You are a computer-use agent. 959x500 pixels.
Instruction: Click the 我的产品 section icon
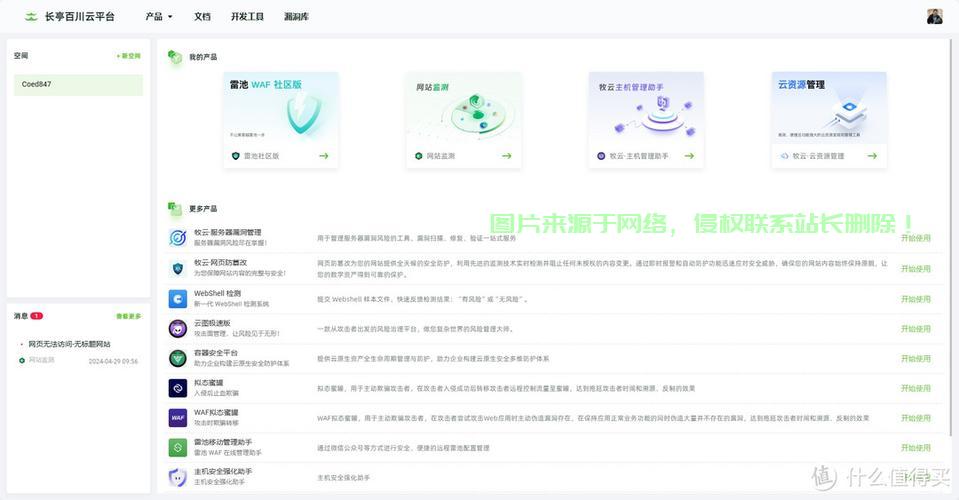[175, 57]
